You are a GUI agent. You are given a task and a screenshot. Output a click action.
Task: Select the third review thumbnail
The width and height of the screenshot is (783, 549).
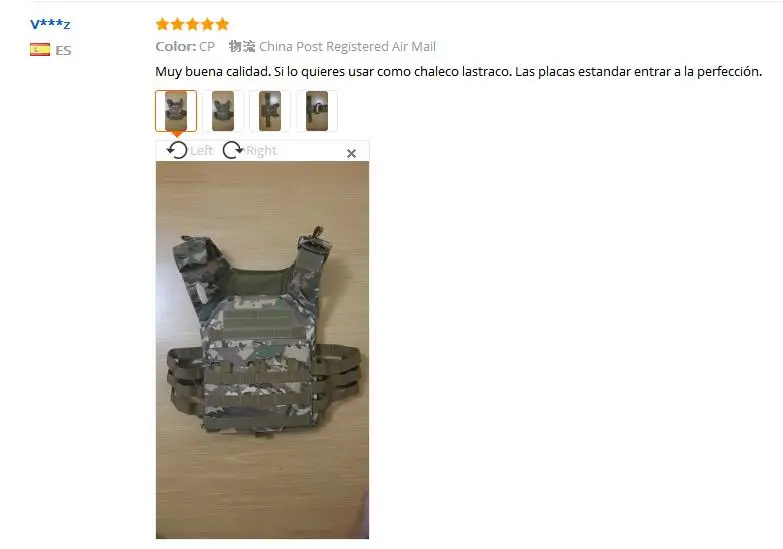pos(270,111)
